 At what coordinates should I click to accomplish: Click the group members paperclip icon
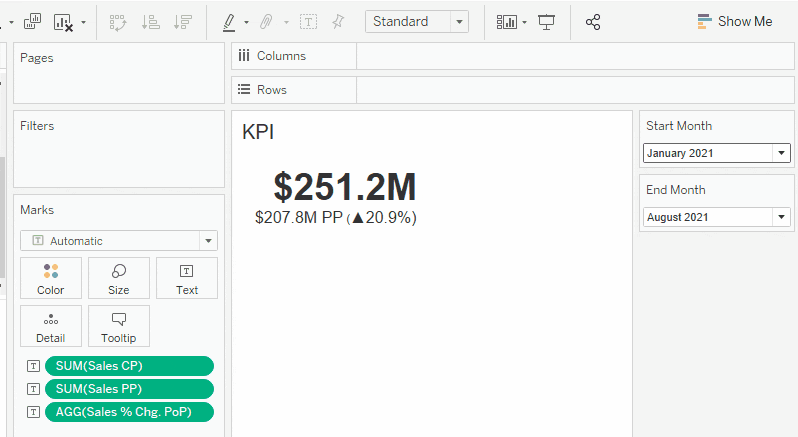pyautogui.click(x=266, y=22)
